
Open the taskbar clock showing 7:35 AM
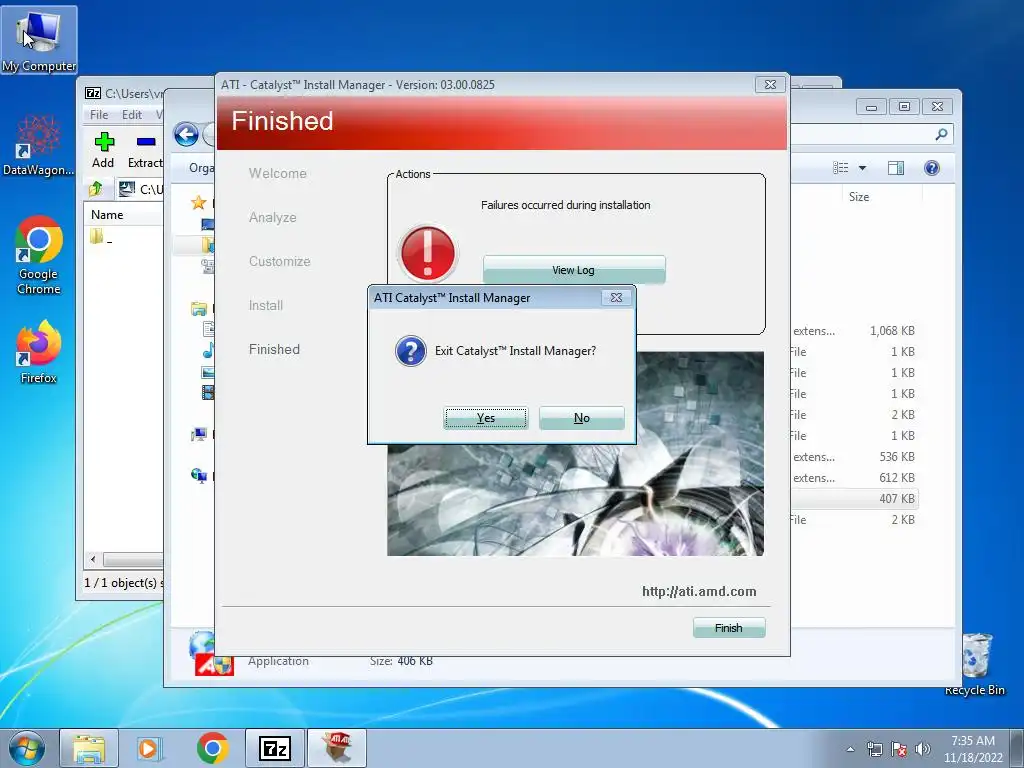pyautogui.click(x=973, y=749)
